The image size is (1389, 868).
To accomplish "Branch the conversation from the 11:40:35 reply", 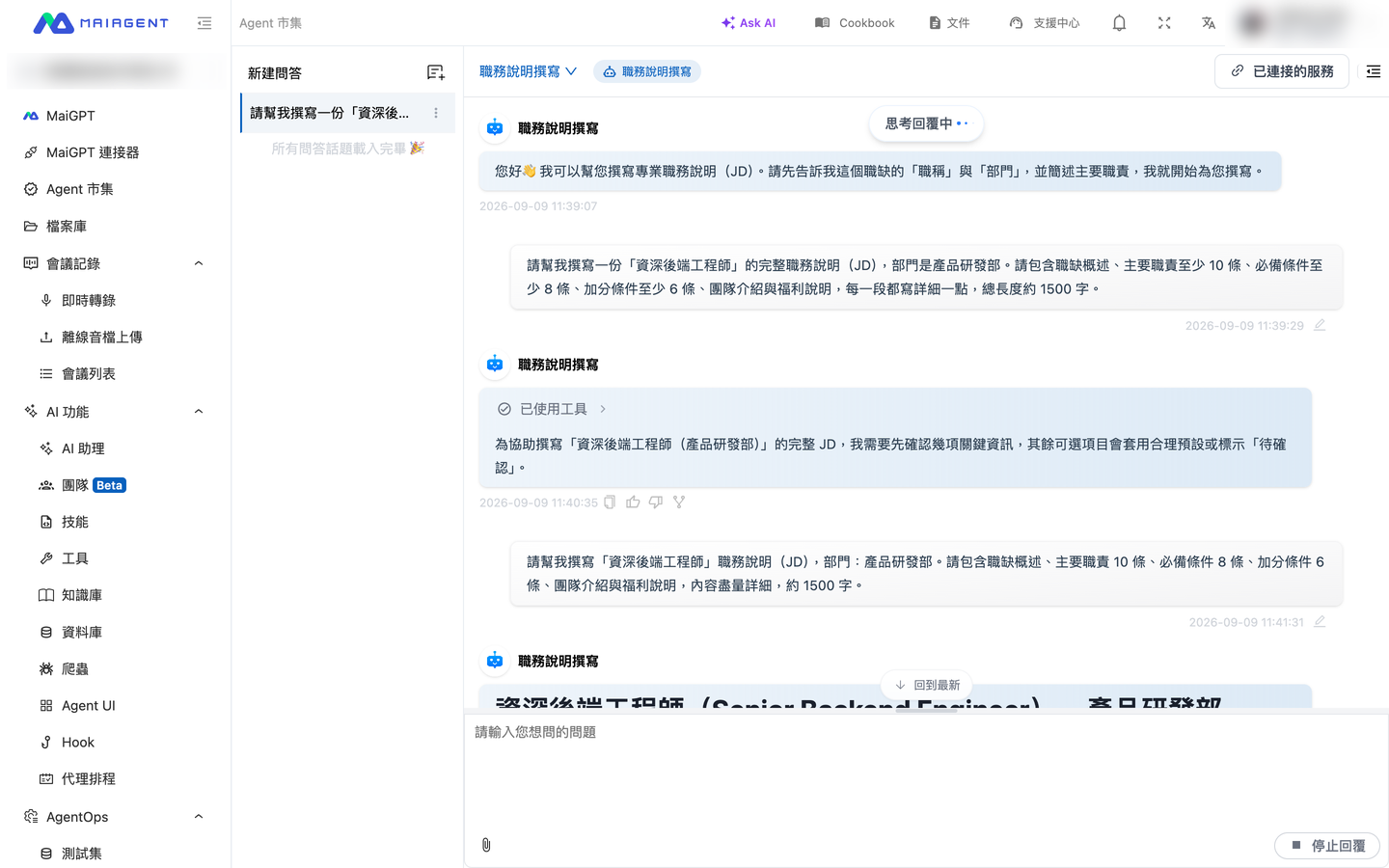I will 679,502.
